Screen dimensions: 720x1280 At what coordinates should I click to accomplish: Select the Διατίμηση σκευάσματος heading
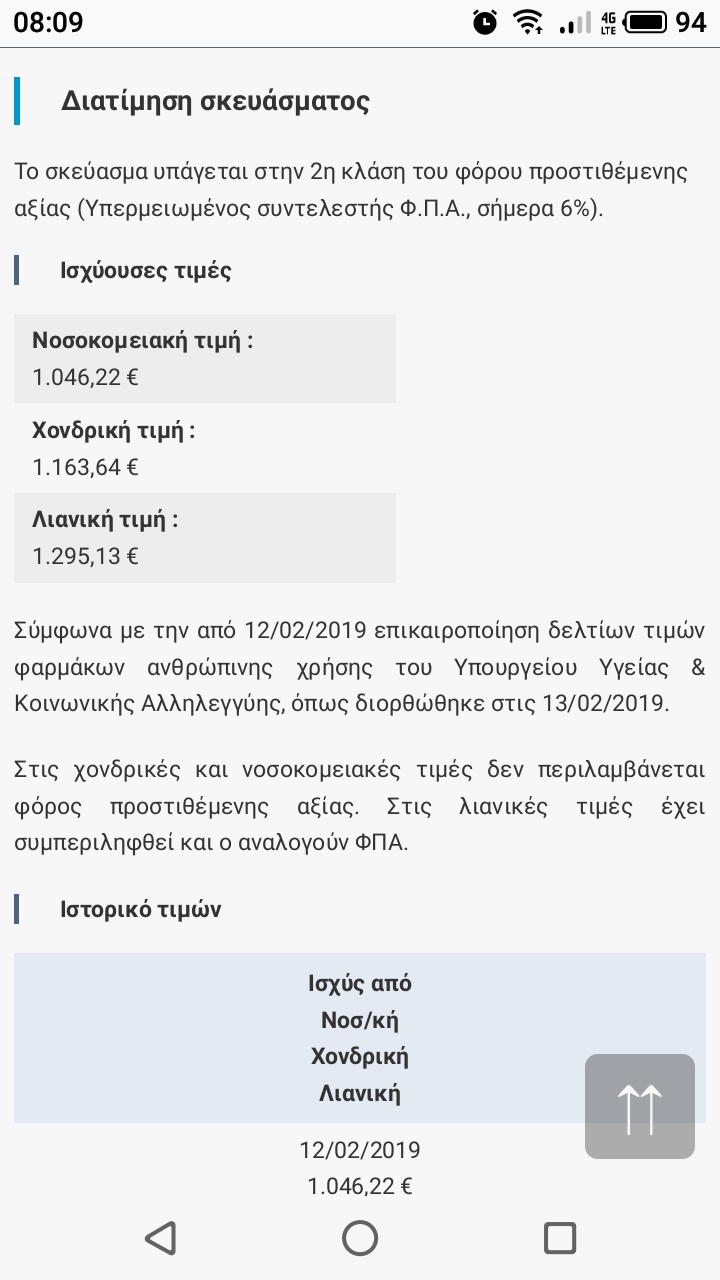click(x=216, y=101)
